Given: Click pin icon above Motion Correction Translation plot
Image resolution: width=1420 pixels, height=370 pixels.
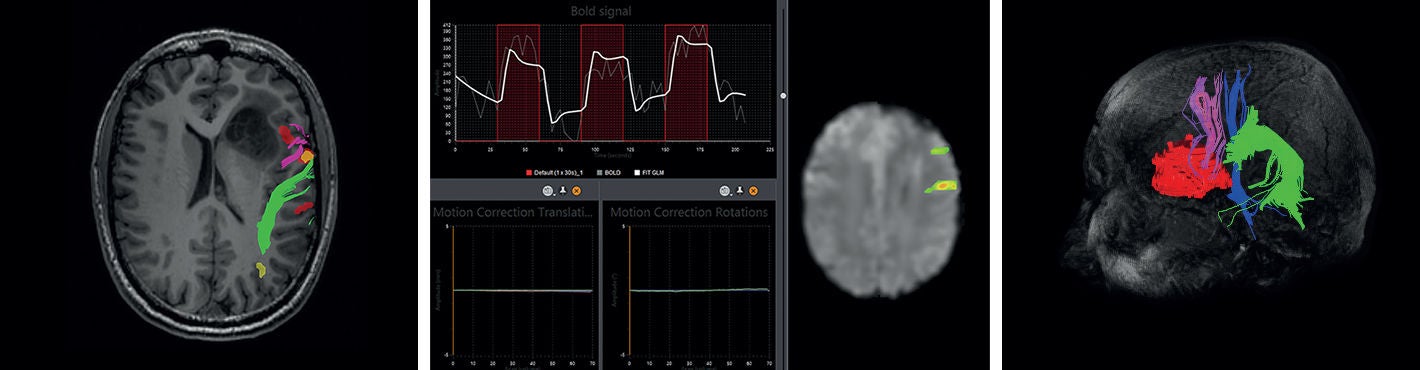Looking at the screenshot, I should [563, 190].
